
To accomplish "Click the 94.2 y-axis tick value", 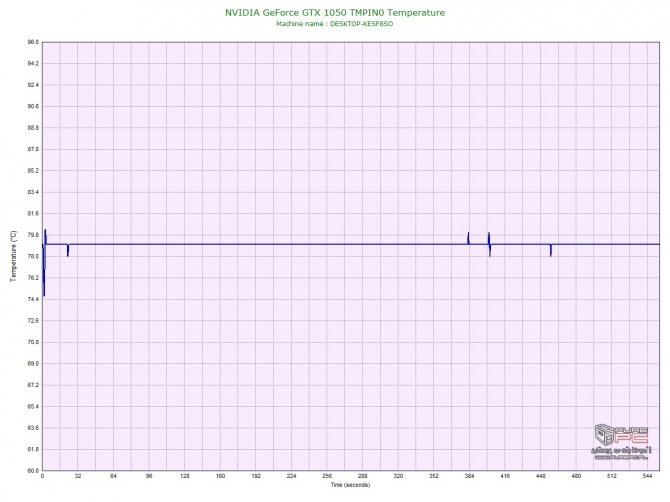I will click(x=33, y=64).
